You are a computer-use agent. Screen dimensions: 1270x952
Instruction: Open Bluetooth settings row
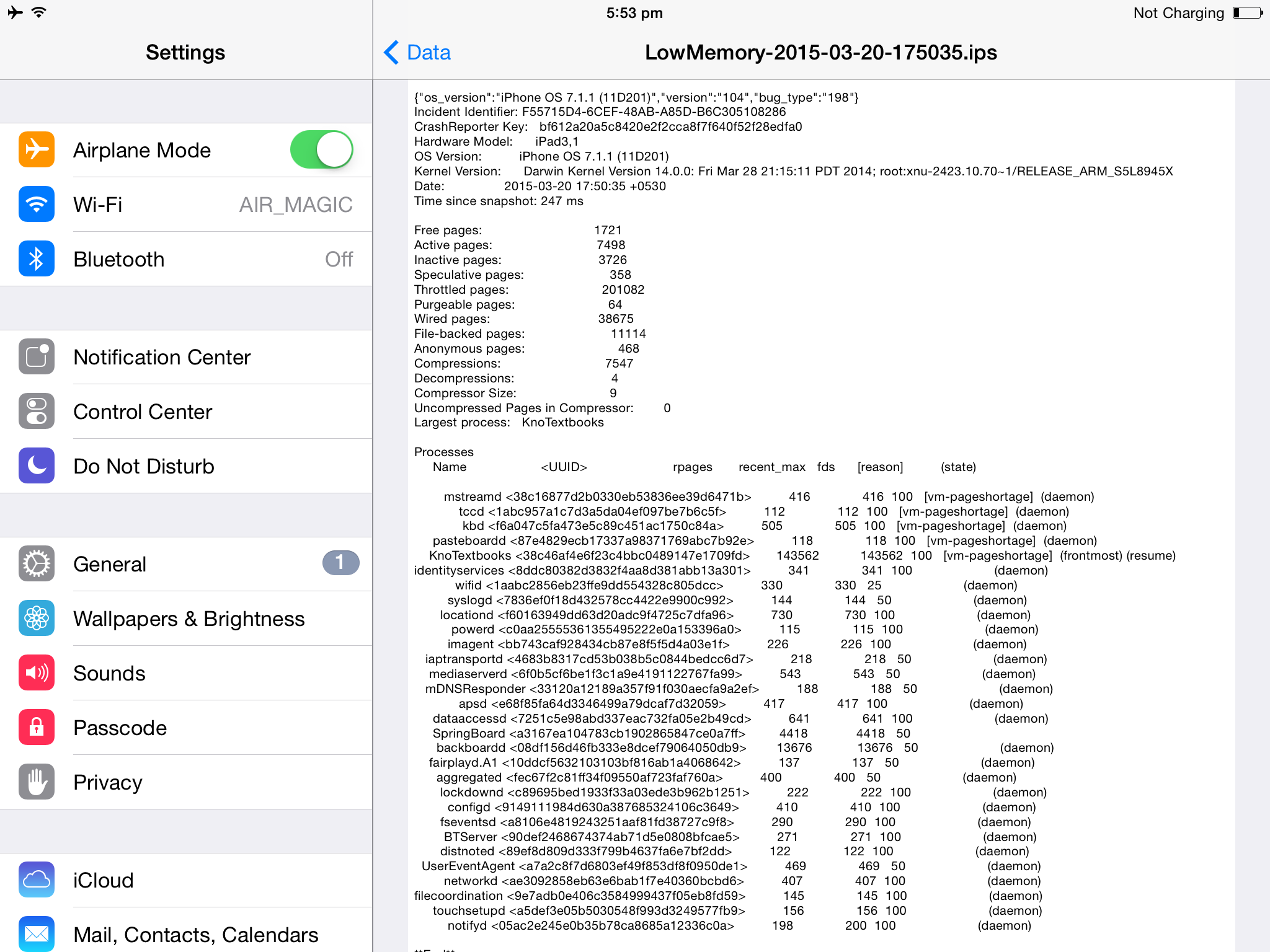[186, 259]
